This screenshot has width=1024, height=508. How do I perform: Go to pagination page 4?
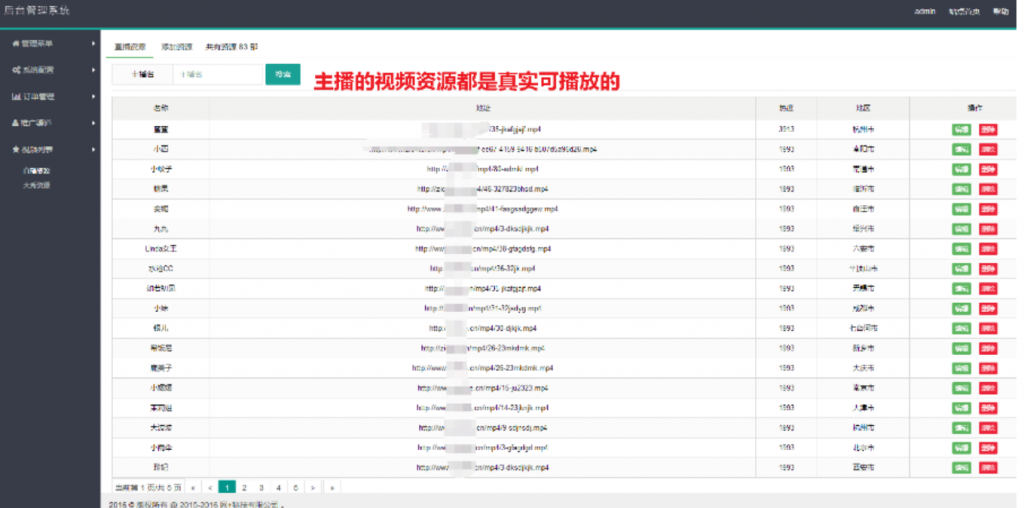point(279,488)
